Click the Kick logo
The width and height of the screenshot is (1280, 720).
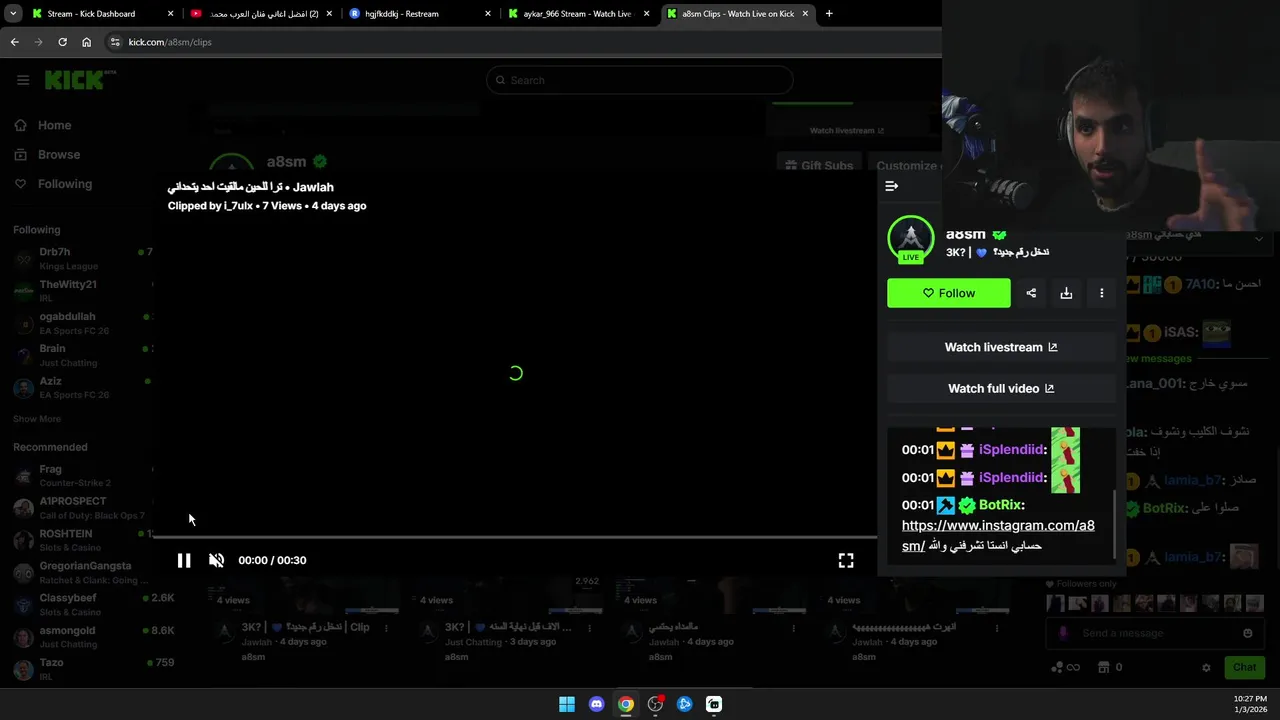(79, 80)
